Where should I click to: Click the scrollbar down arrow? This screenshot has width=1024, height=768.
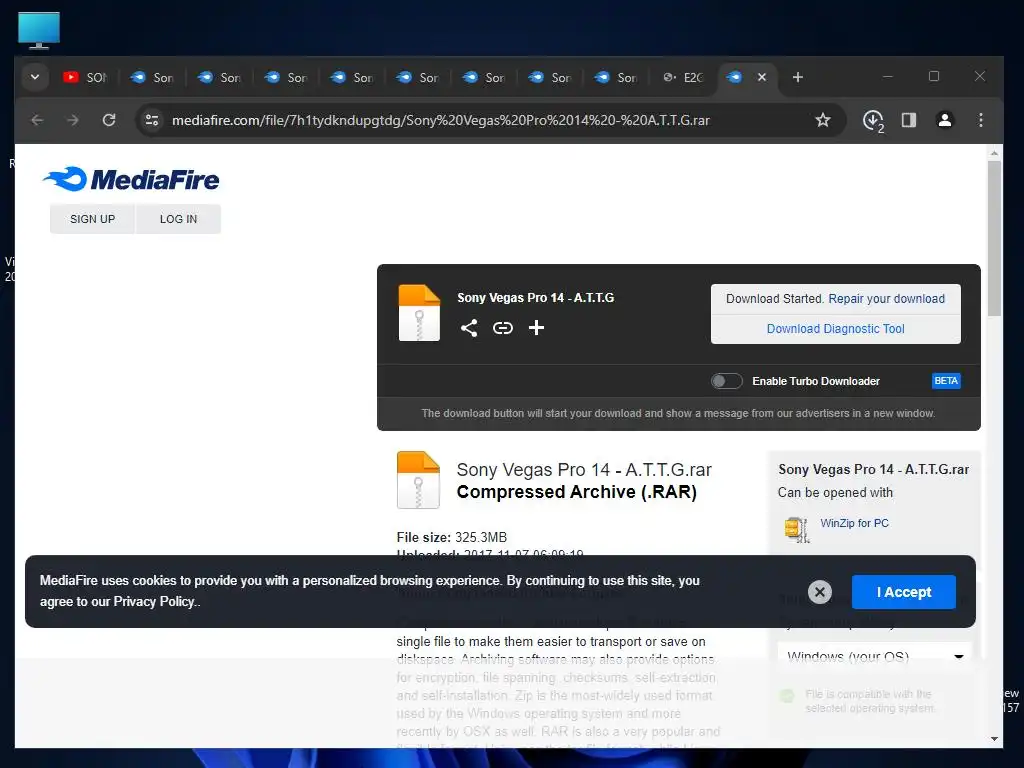click(x=994, y=739)
